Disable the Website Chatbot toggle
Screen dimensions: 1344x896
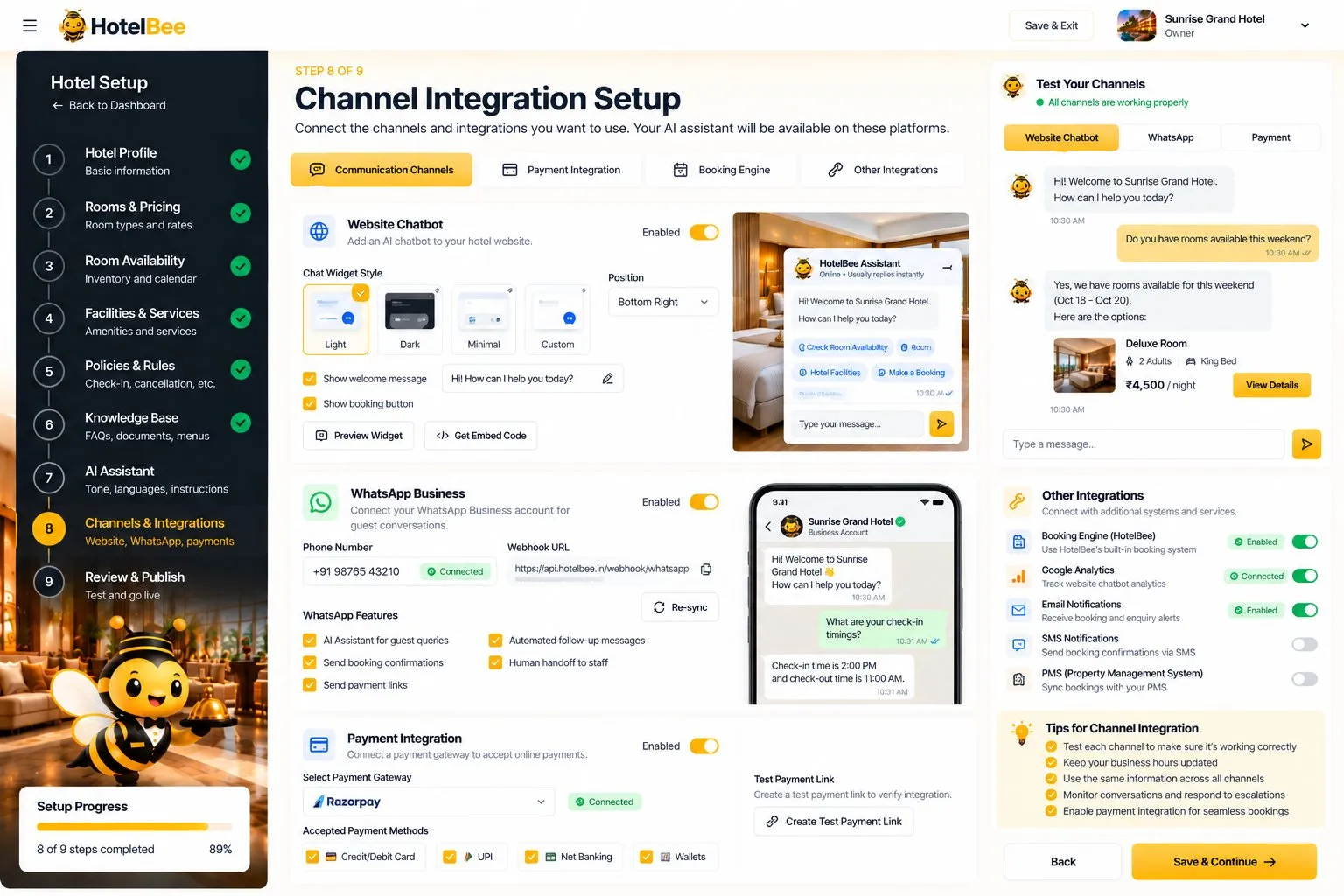703,232
